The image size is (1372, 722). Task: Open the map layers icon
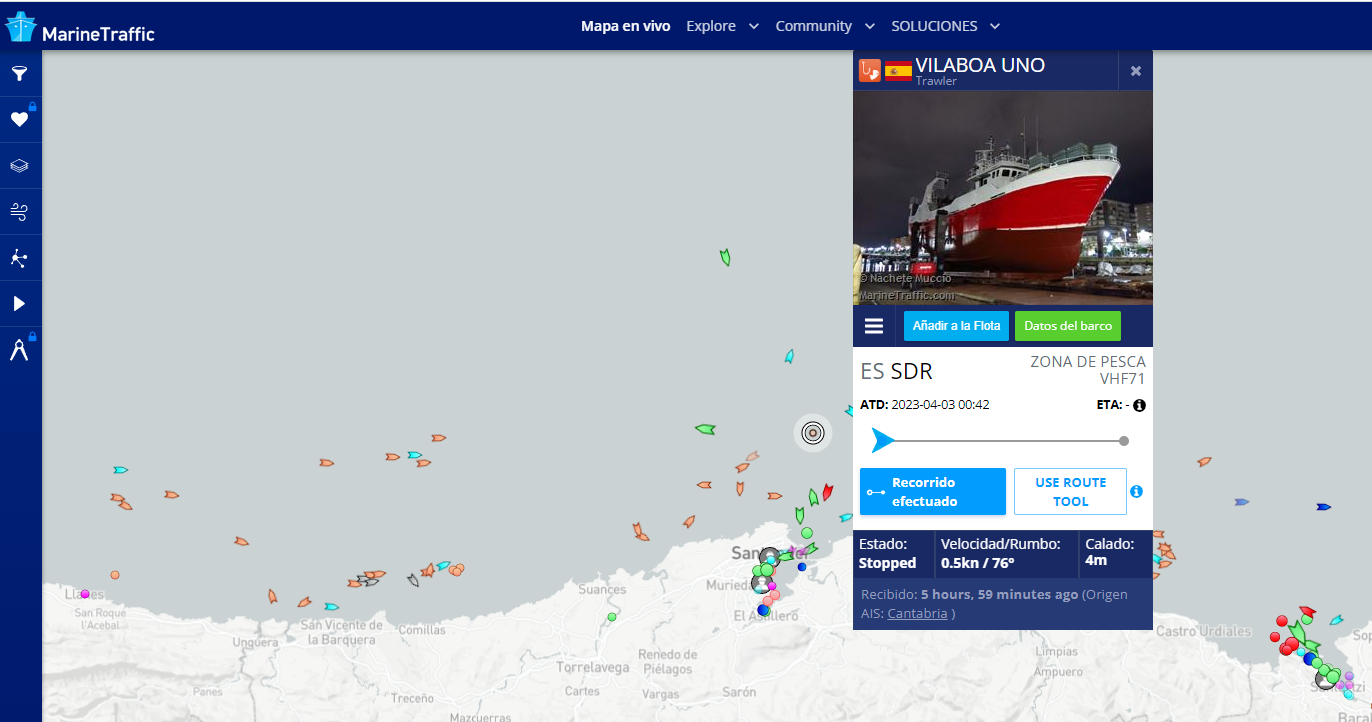[19, 166]
